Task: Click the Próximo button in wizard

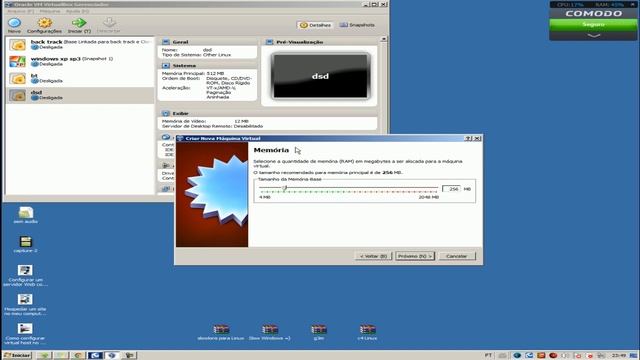Action: pos(415,256)
